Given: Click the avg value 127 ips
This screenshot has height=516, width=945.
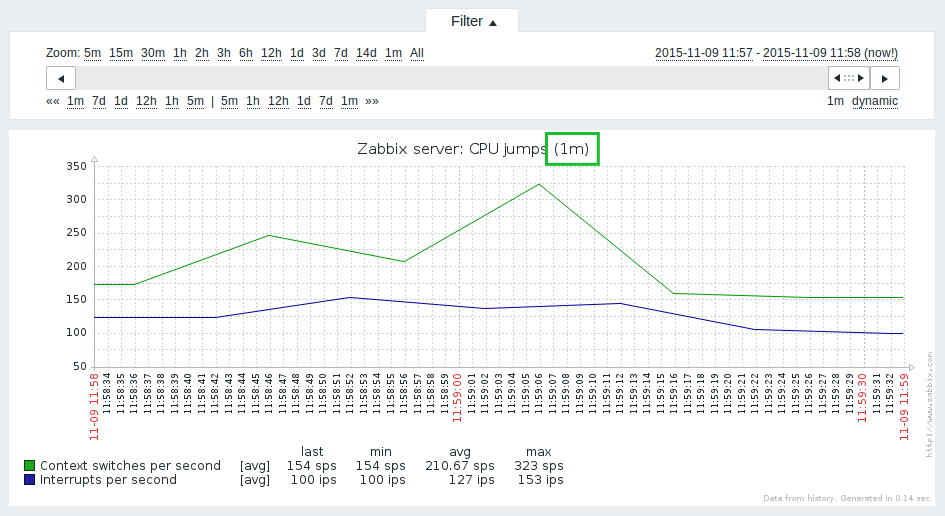Looking at the screenshot, I should coord(471,480).
